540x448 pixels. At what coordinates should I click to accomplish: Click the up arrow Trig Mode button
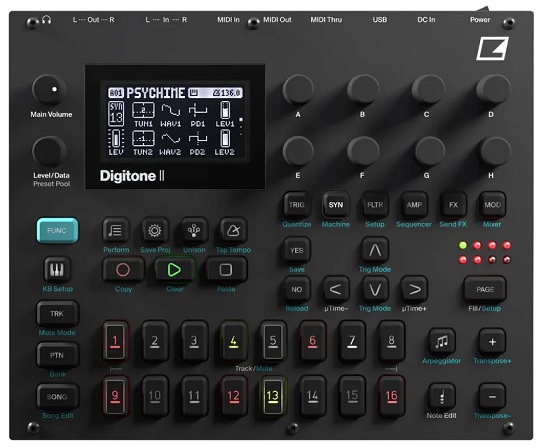pos(375,250)
